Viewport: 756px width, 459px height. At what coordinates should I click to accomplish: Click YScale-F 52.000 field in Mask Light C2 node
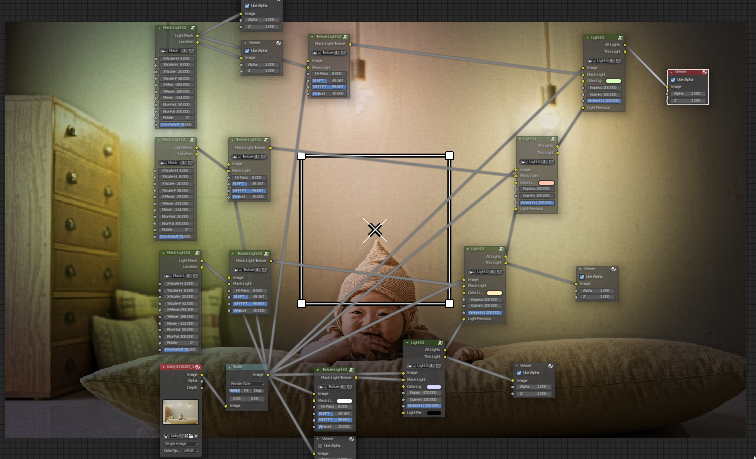(x=181, y=304)
